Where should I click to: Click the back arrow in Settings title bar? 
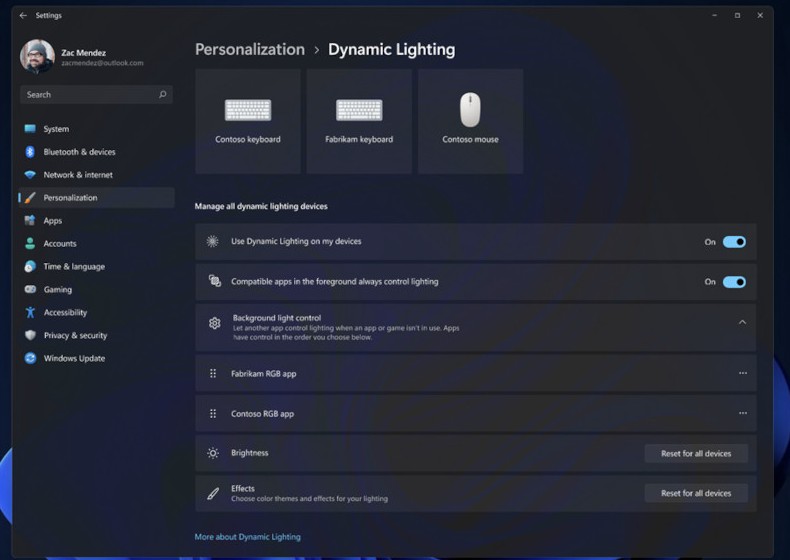pos(23,16)
